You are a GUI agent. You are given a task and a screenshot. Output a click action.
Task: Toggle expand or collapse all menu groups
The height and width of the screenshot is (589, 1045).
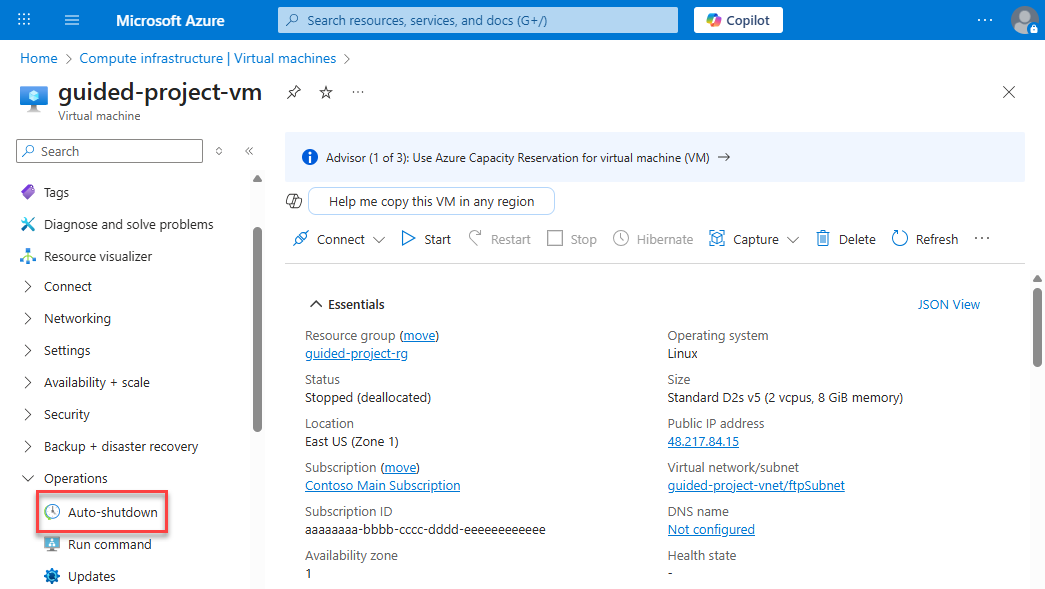click(x=219, y=151)
